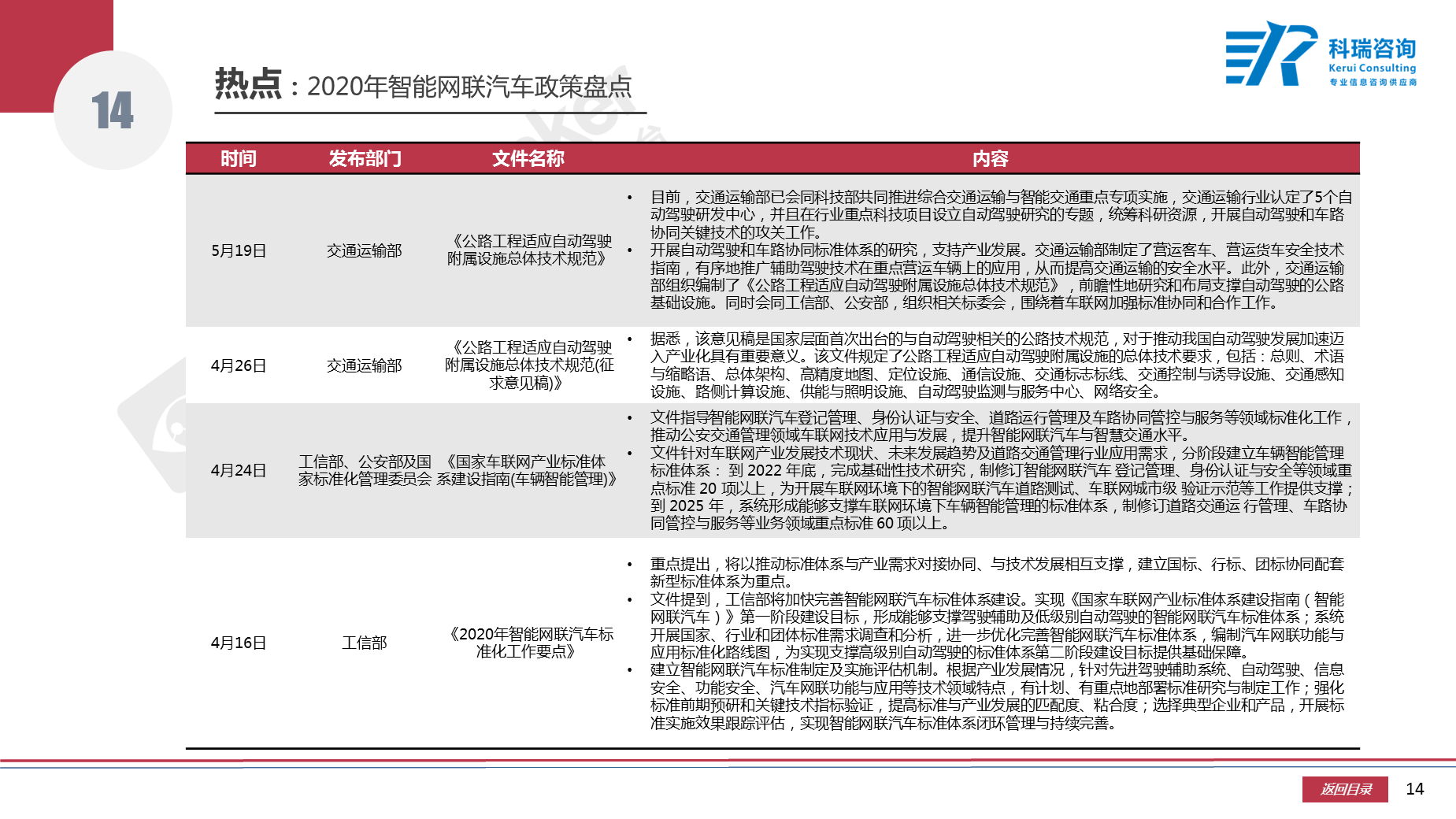Select the date cell 4月24日
The image size is (1456, 819).
tap(239, 470)
